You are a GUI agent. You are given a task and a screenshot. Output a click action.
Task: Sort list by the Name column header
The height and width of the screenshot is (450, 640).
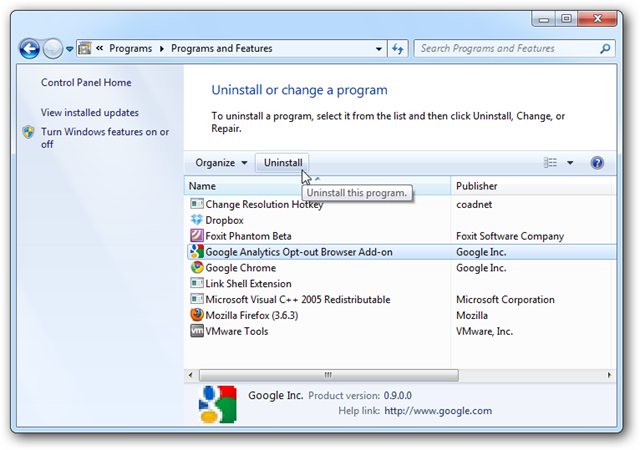click(317, 186)
